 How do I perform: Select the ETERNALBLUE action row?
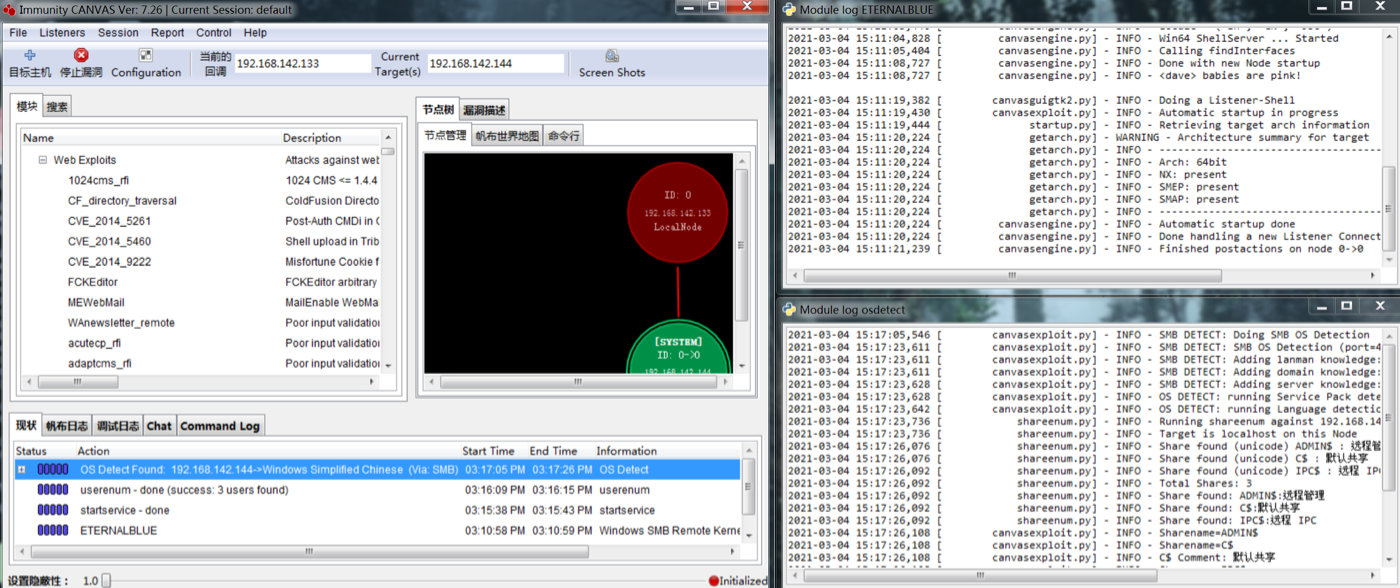click(x=377, y=530)
